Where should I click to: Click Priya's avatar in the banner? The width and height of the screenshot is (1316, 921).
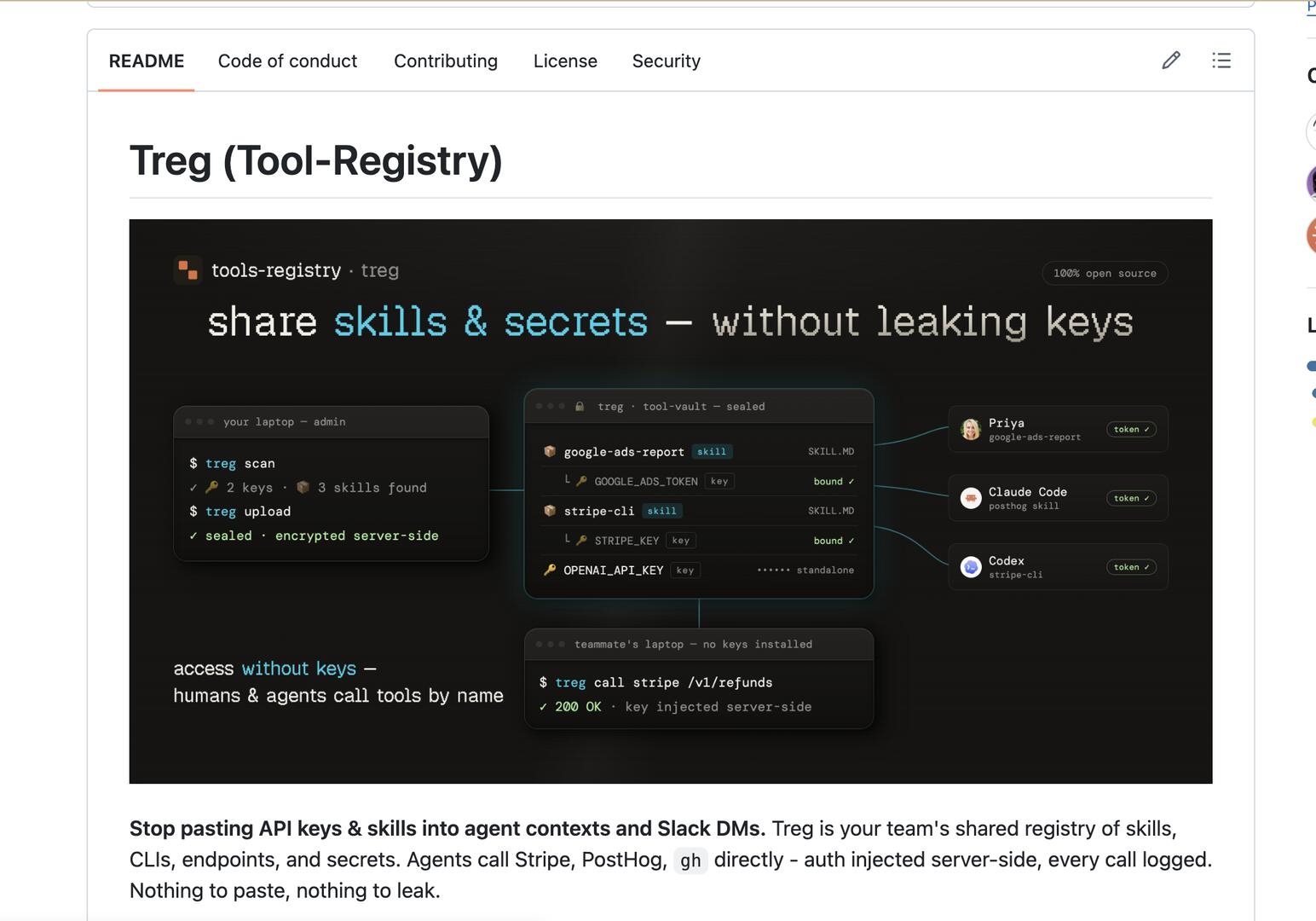971,429
